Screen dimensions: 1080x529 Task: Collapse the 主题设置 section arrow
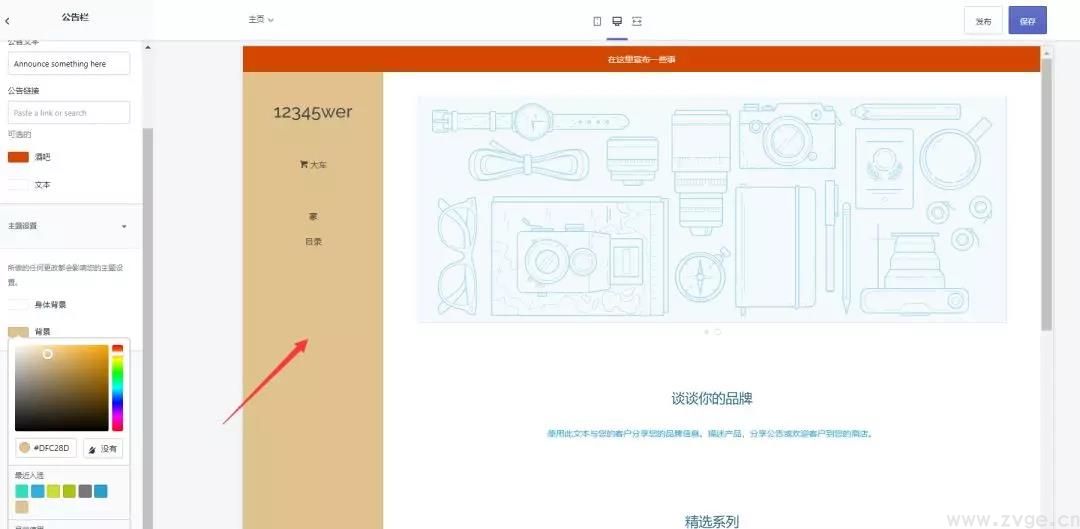pos(124,227)
